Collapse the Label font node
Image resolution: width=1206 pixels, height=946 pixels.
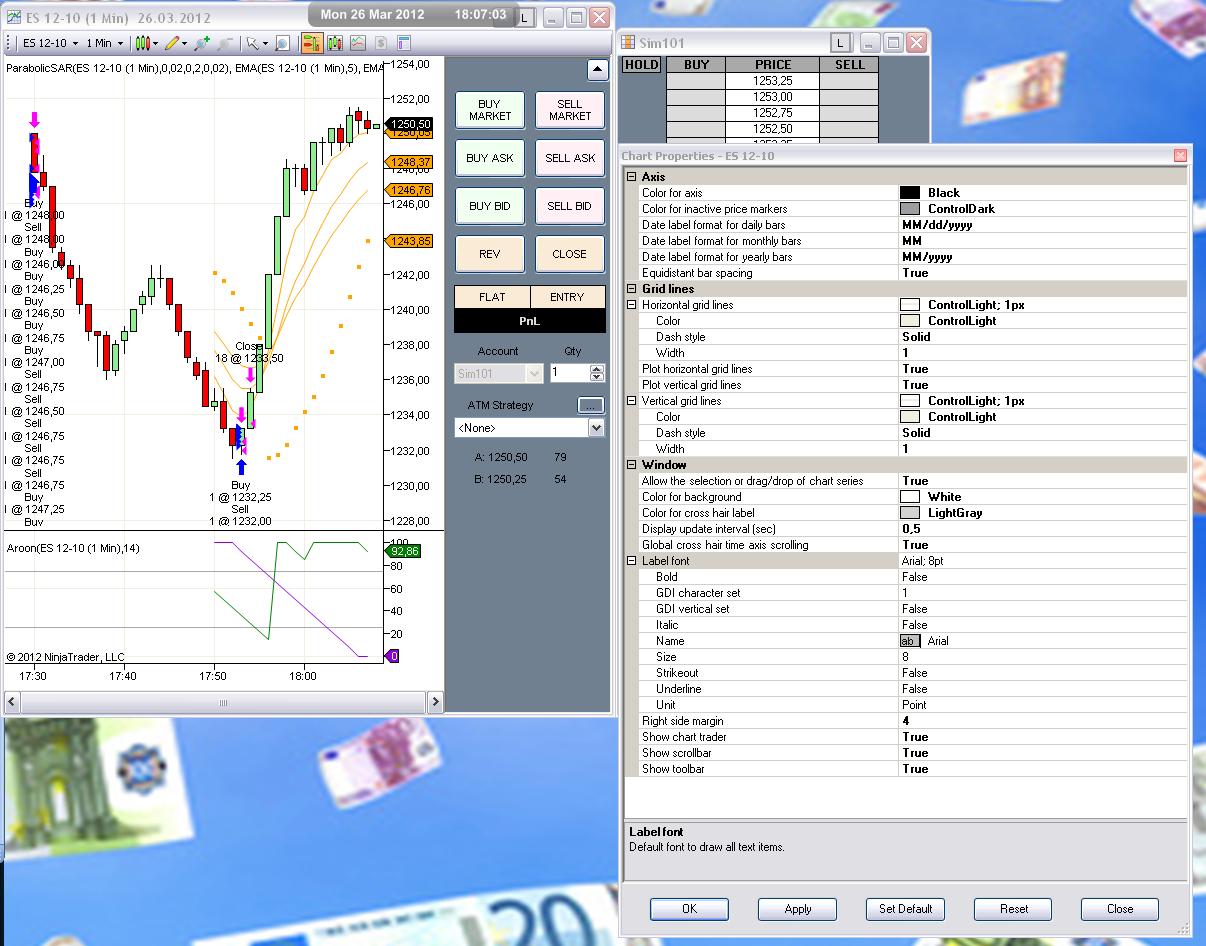(632, 561)
